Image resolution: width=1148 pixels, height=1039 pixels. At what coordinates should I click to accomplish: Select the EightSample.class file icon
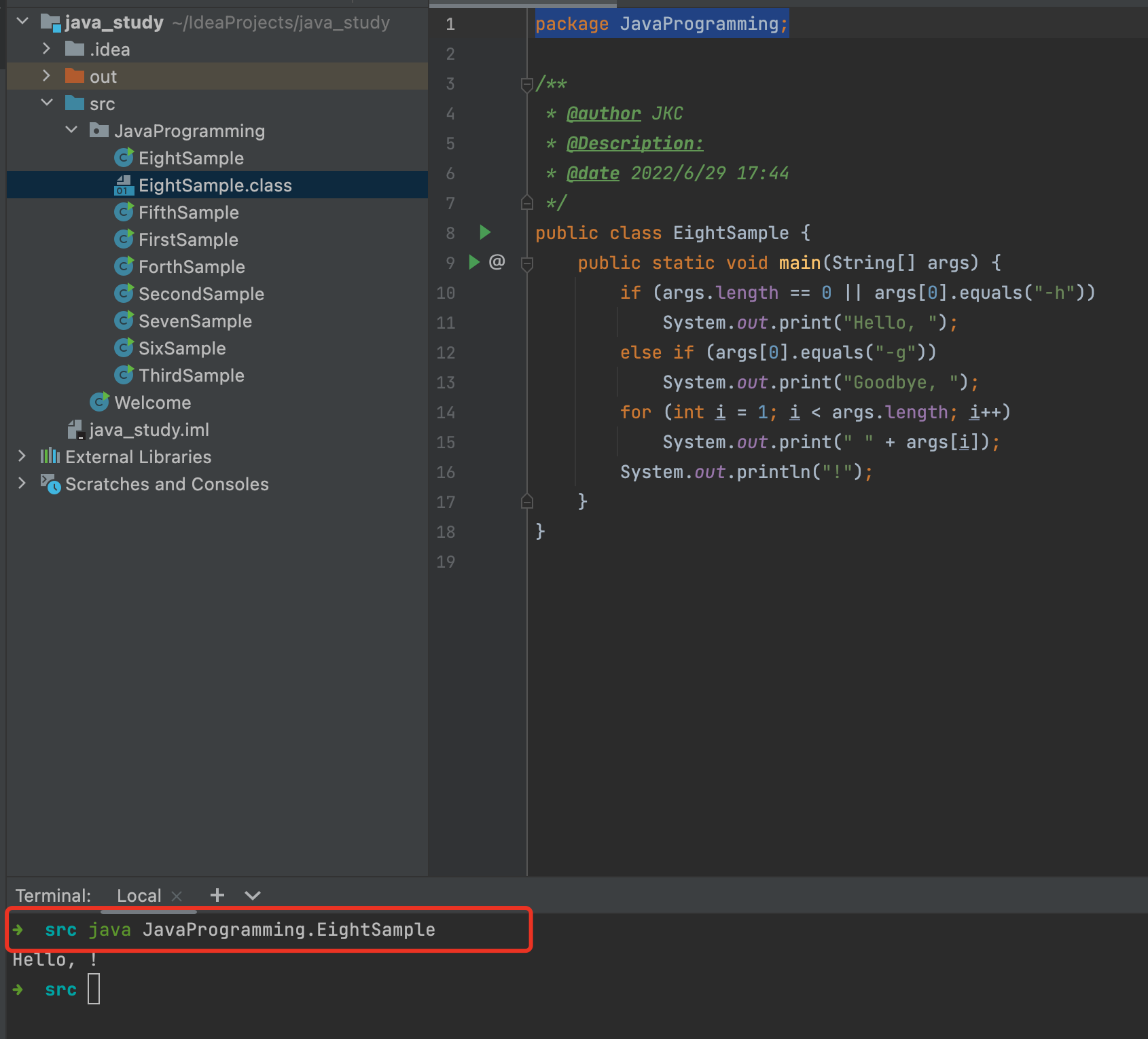(x=124, y=185)
